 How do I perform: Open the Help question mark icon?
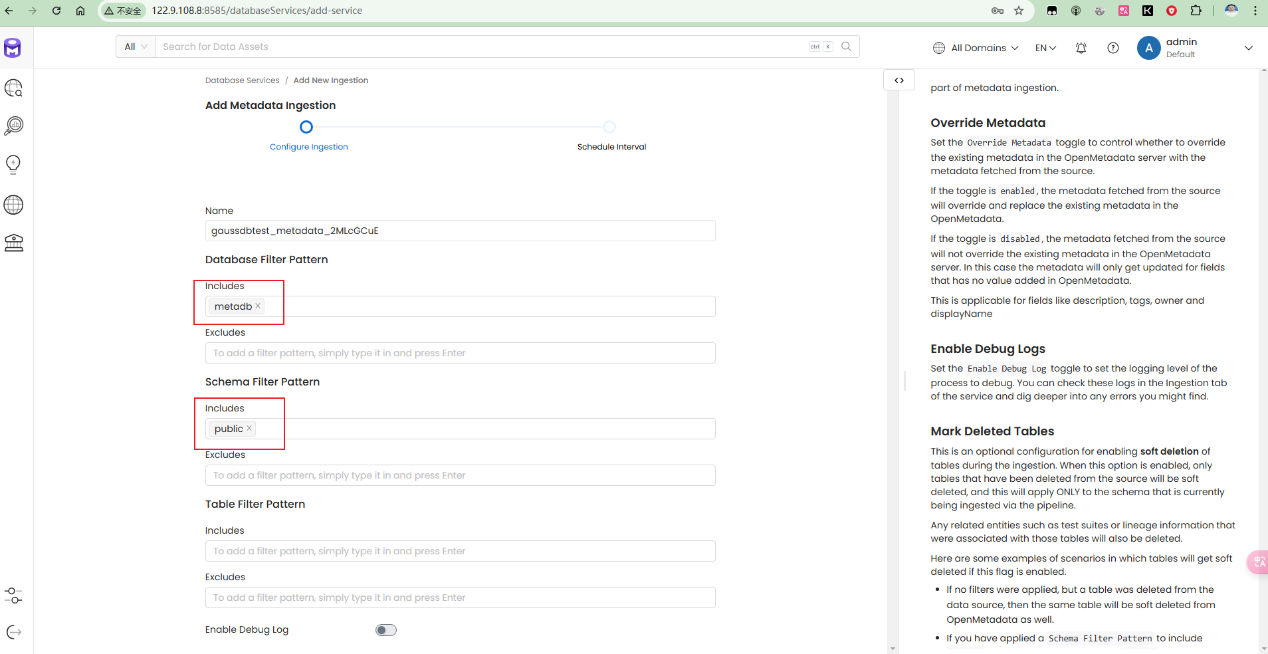[1113, 48]
